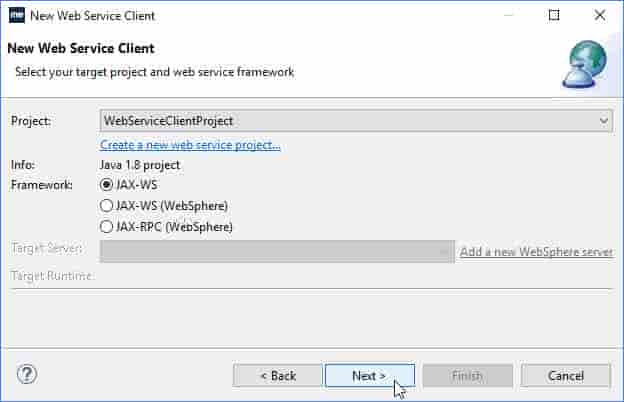The height and width of the screenshot is (402, 624).
Task: Click the Java 1.8 project info text
Action: (x=140, y=165)
